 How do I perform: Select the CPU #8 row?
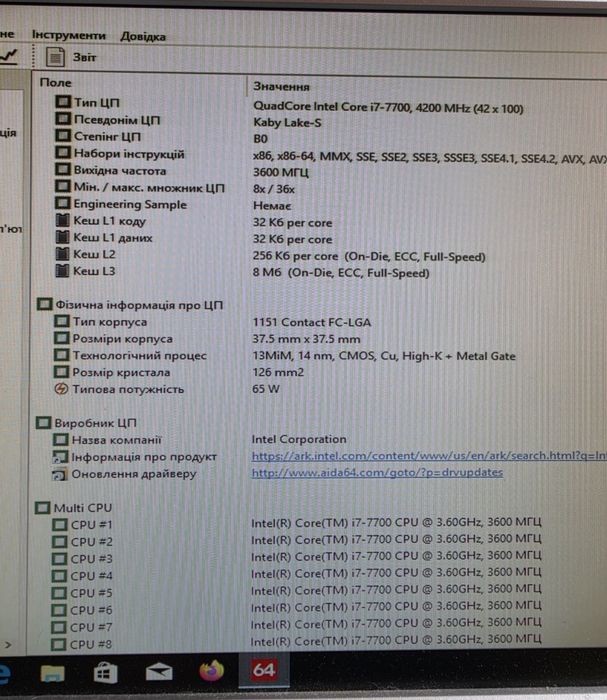[x=297, y=643]
